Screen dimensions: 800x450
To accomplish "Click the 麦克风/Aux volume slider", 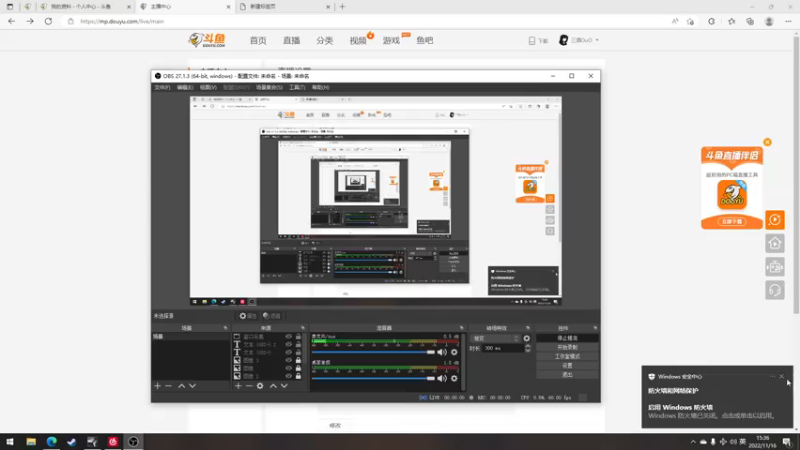I will [x=373, y=352].
